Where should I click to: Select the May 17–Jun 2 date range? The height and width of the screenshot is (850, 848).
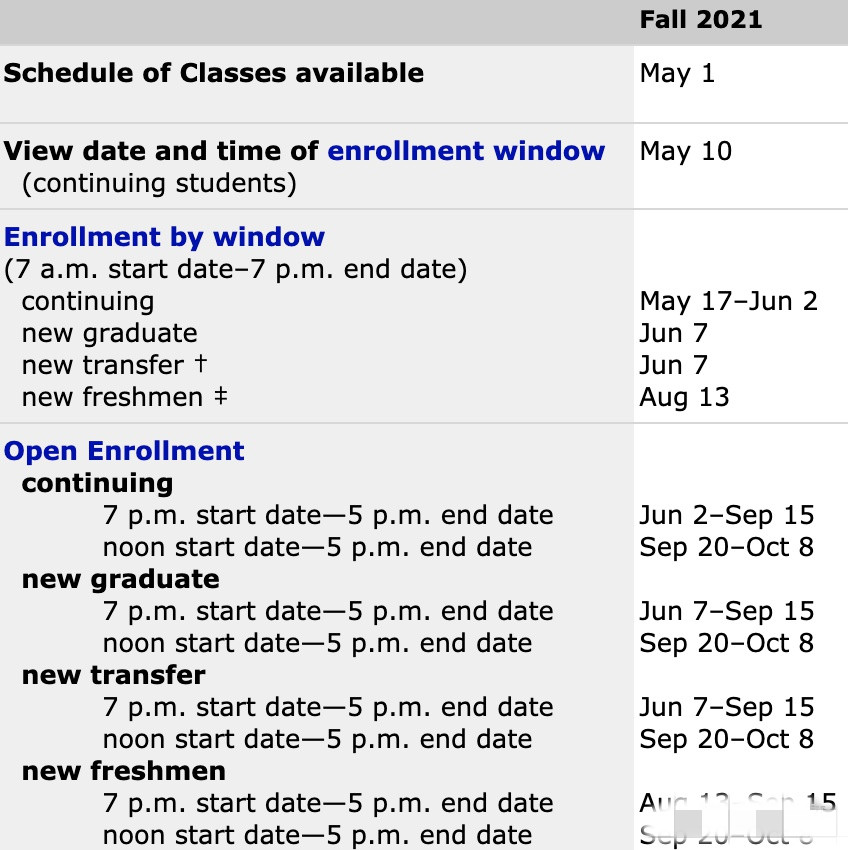click(x=728, y=301)
